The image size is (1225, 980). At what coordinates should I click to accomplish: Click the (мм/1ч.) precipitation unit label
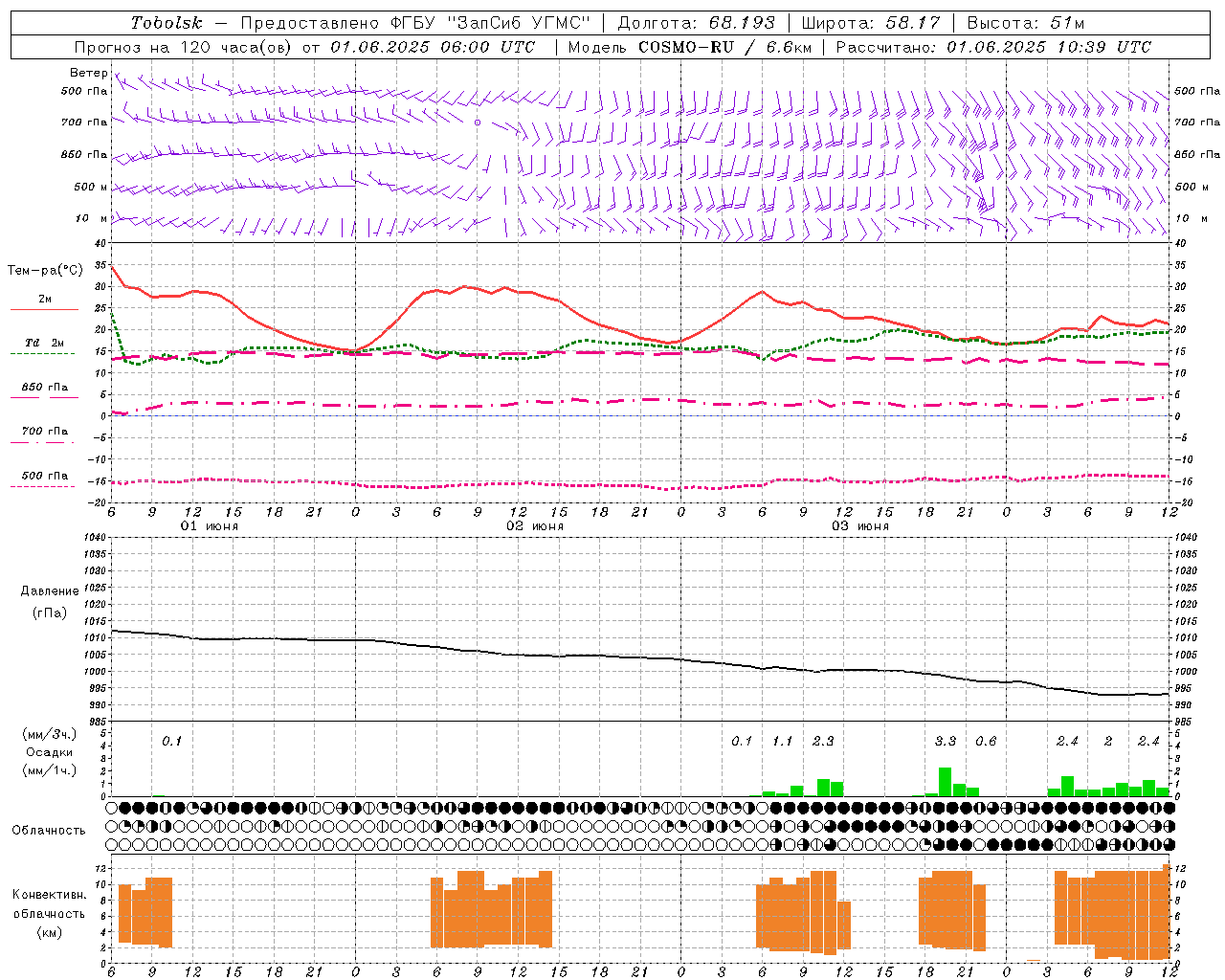[x=50, y=770]
